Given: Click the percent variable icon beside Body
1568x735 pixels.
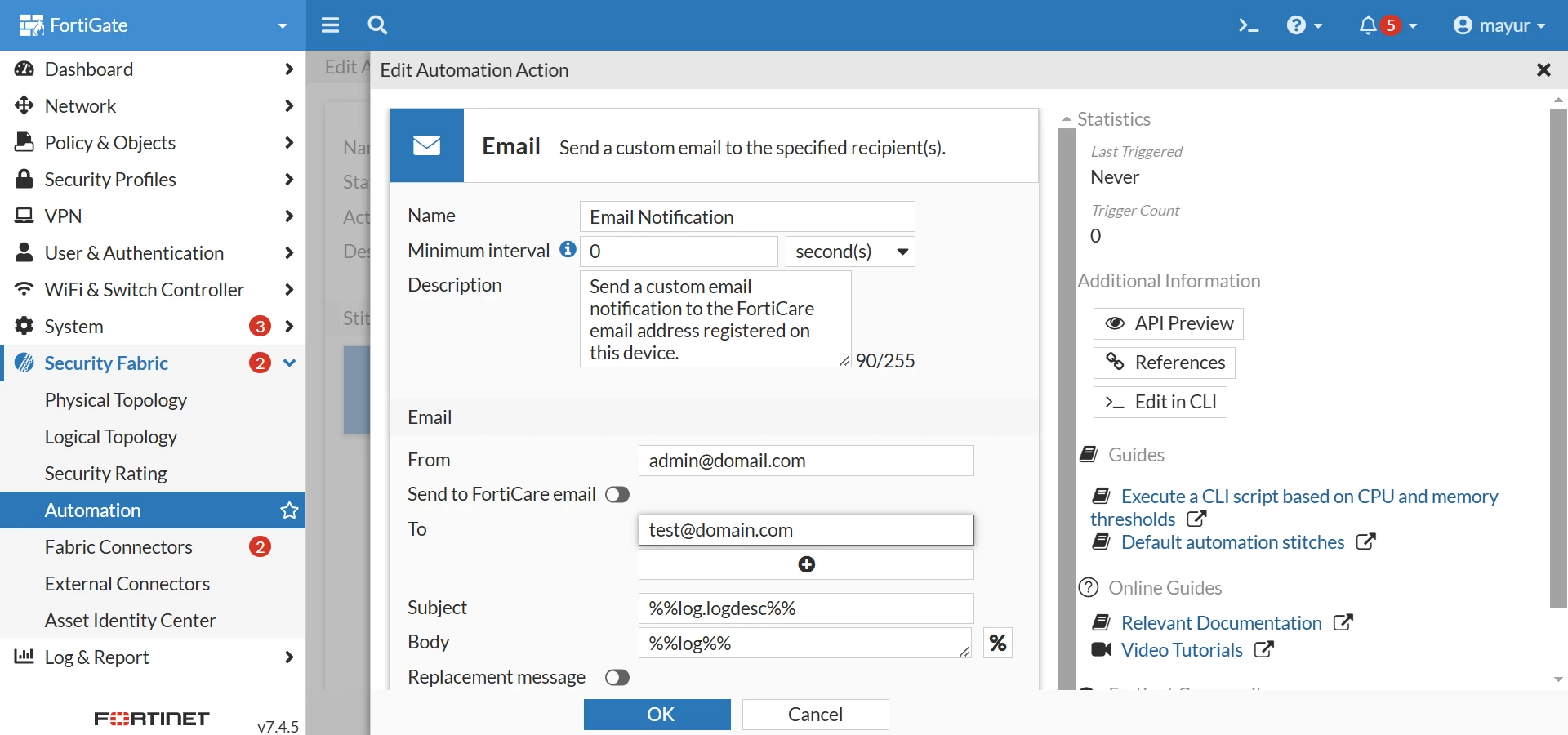Looking at the screenshot, I should (x=998, y=644).
